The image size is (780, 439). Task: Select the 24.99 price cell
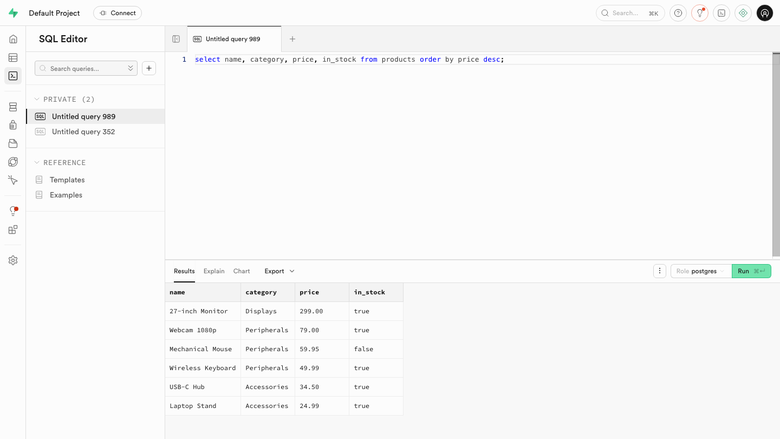322,406
